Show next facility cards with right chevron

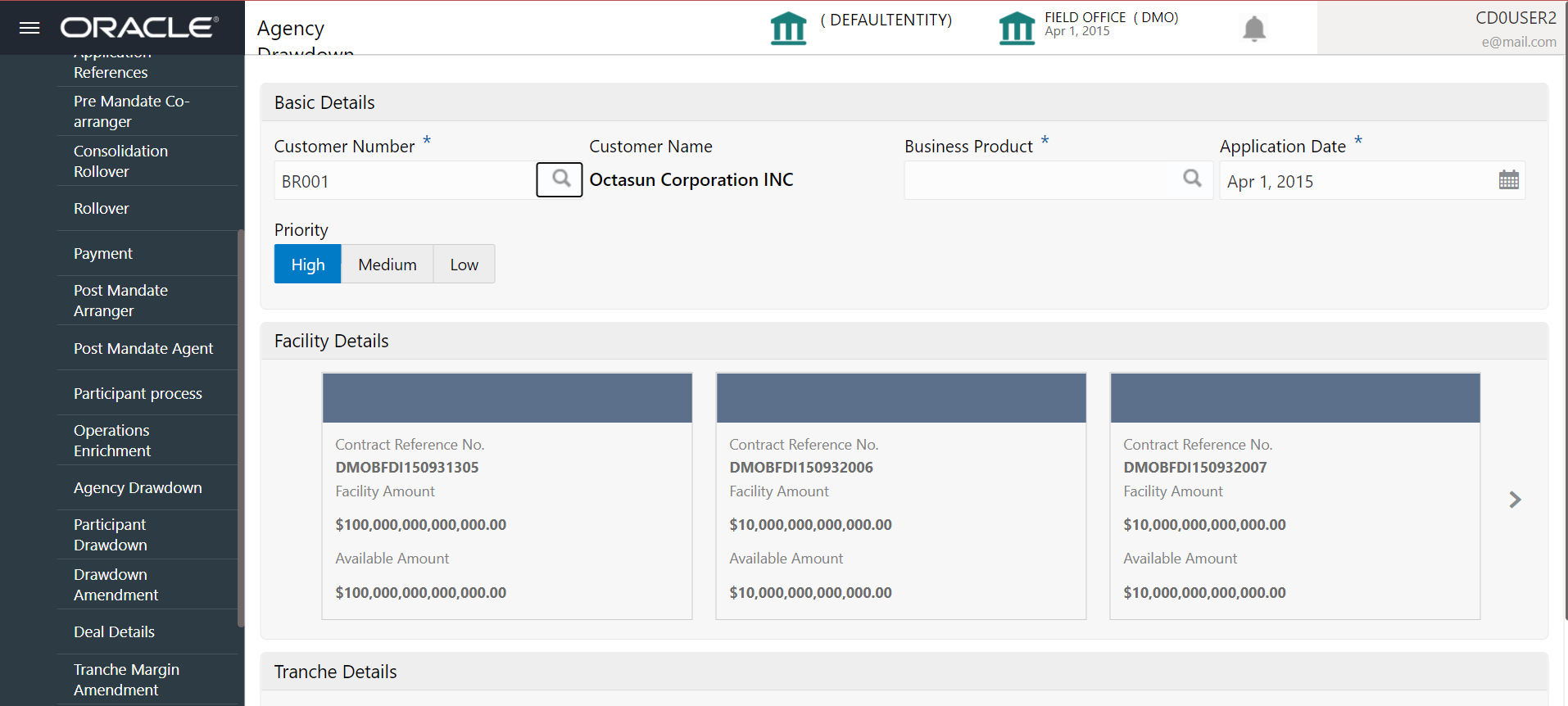(1515, 500)
